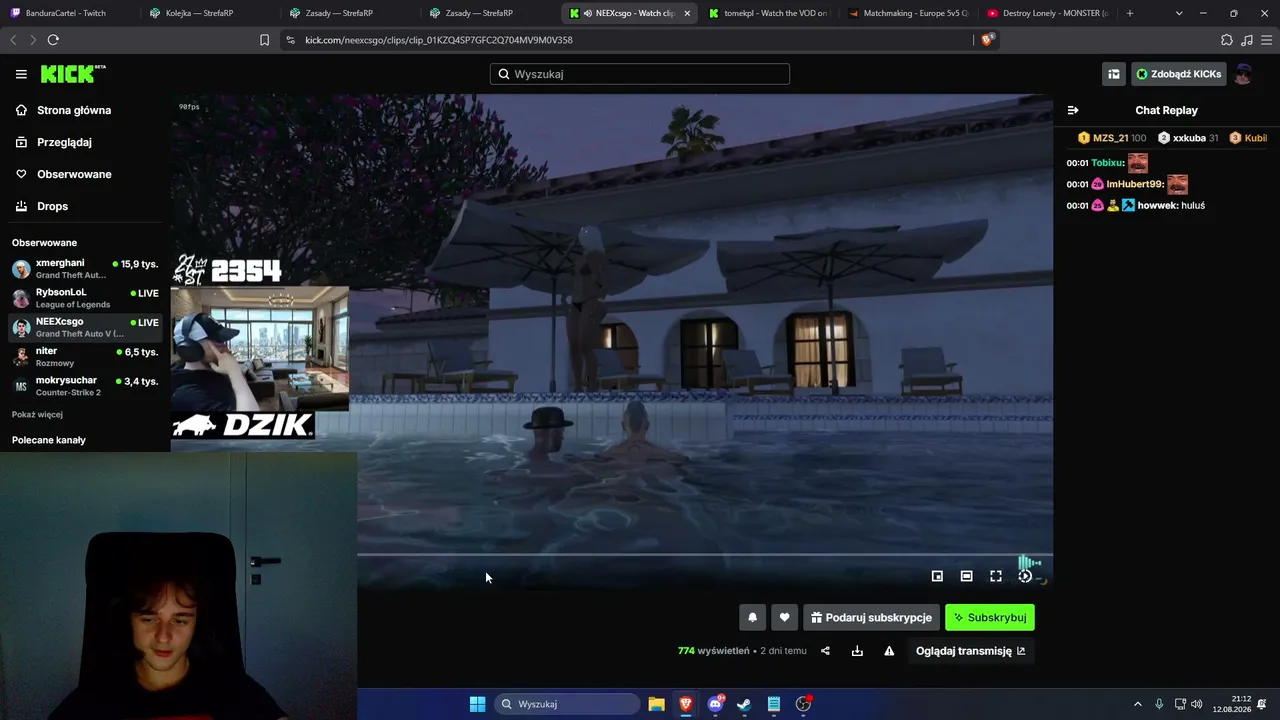Close the NEEXcsgo browser tab

click(687, 13)
